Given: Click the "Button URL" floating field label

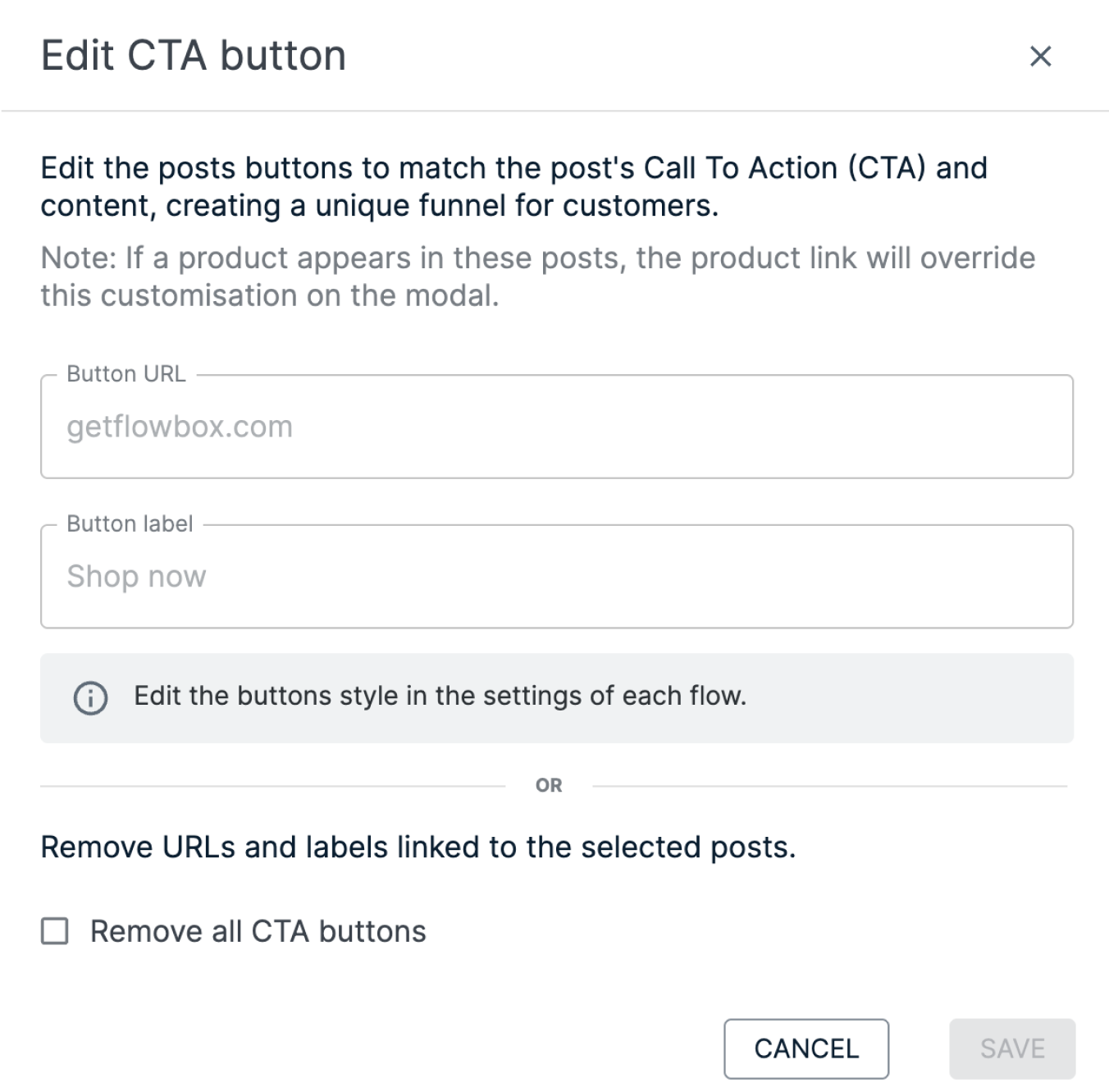Looking at the screenshot, I should pyautogui.click(x=126, y=374).
